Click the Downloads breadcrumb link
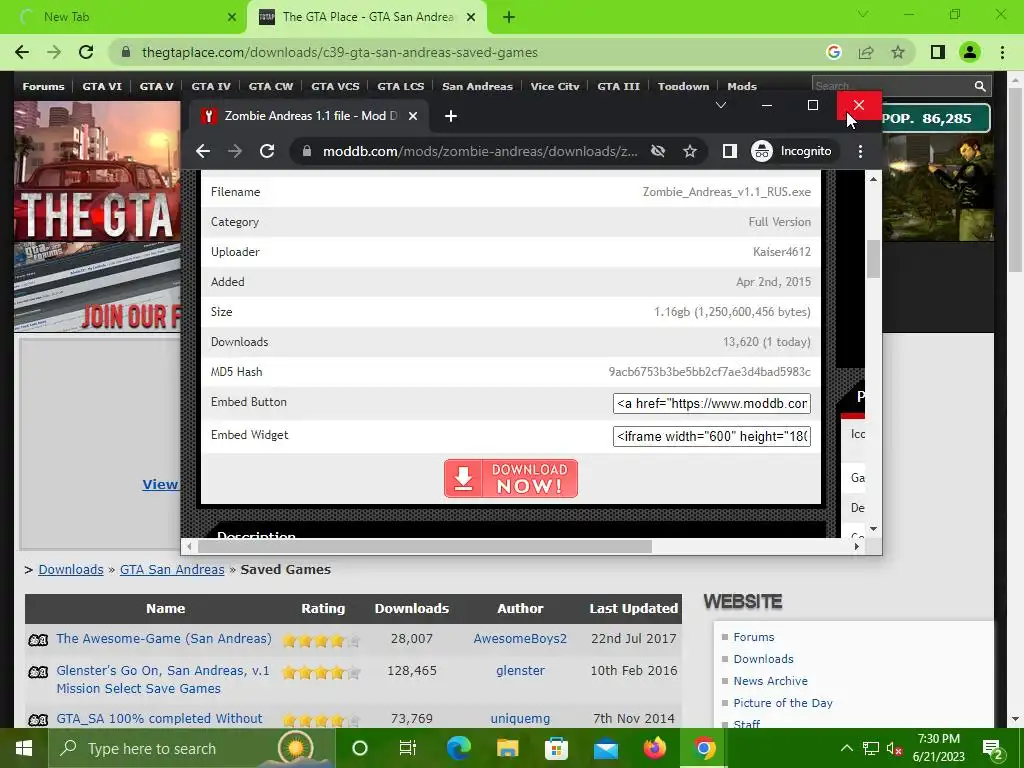Image resolution: width=1024 pixels, height=768 pixels. tap(71, 569)
